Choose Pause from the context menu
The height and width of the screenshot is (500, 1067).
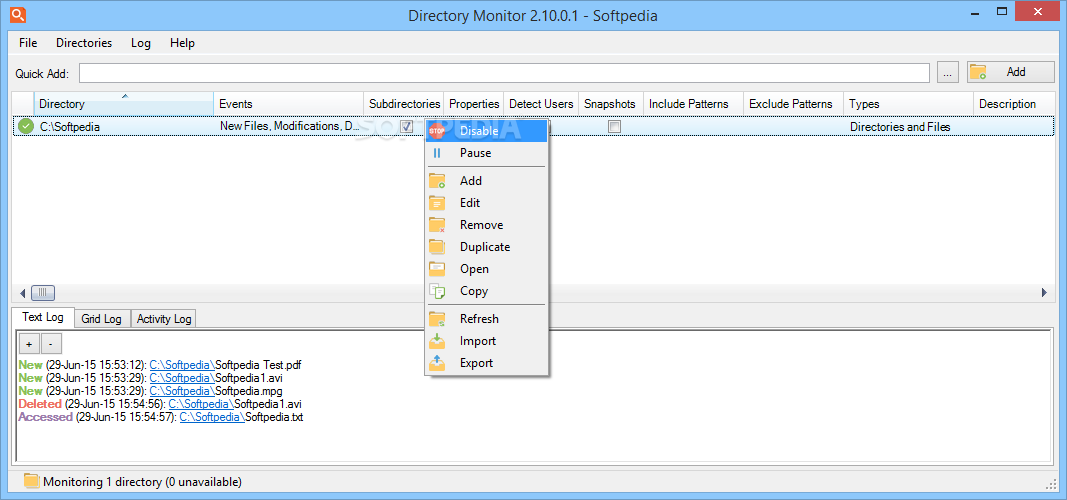point(487,153)
